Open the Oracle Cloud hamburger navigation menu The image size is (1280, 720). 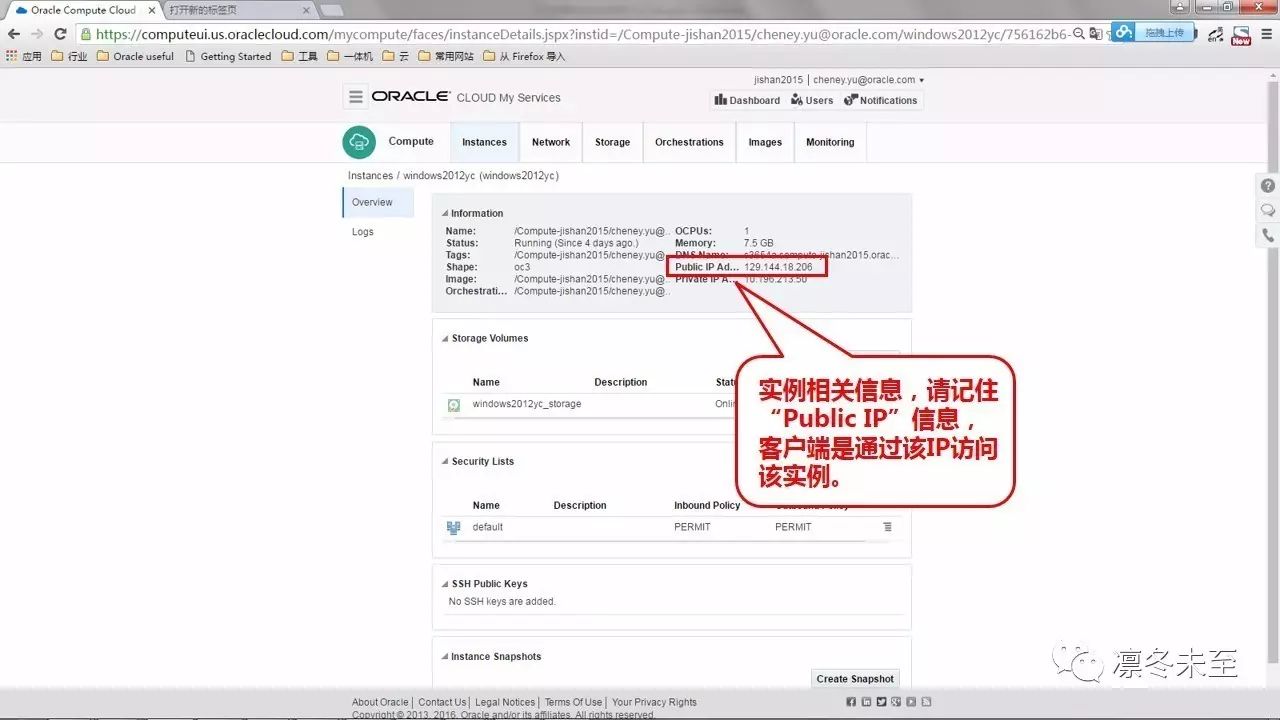click(356, 97)
